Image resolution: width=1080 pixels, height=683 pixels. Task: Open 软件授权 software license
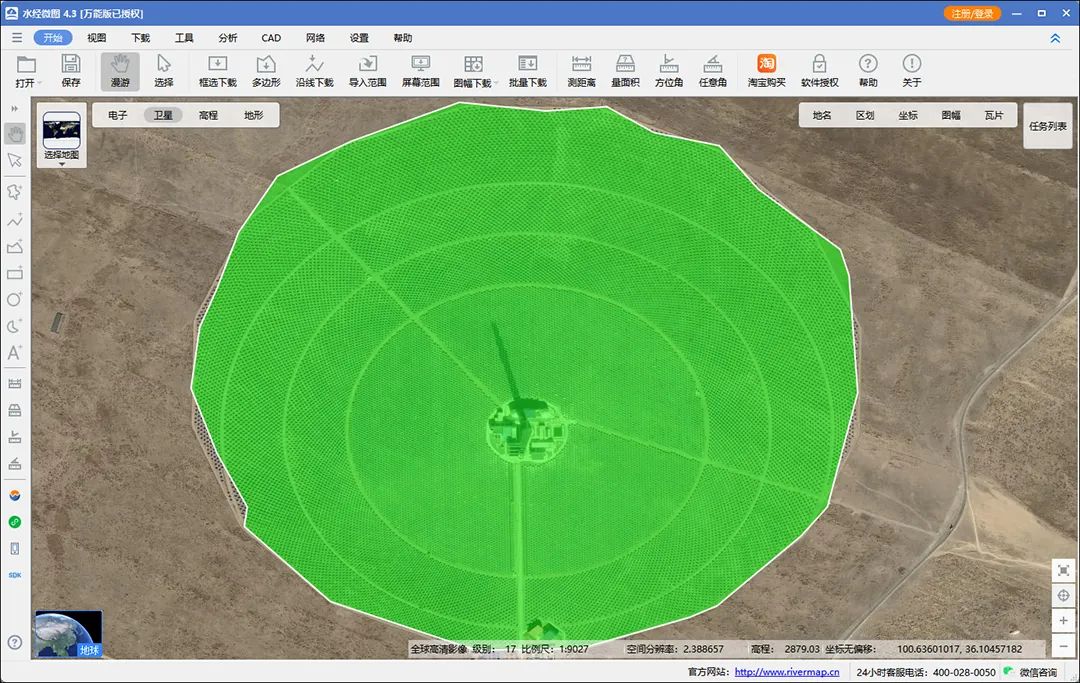click(820, 72)
